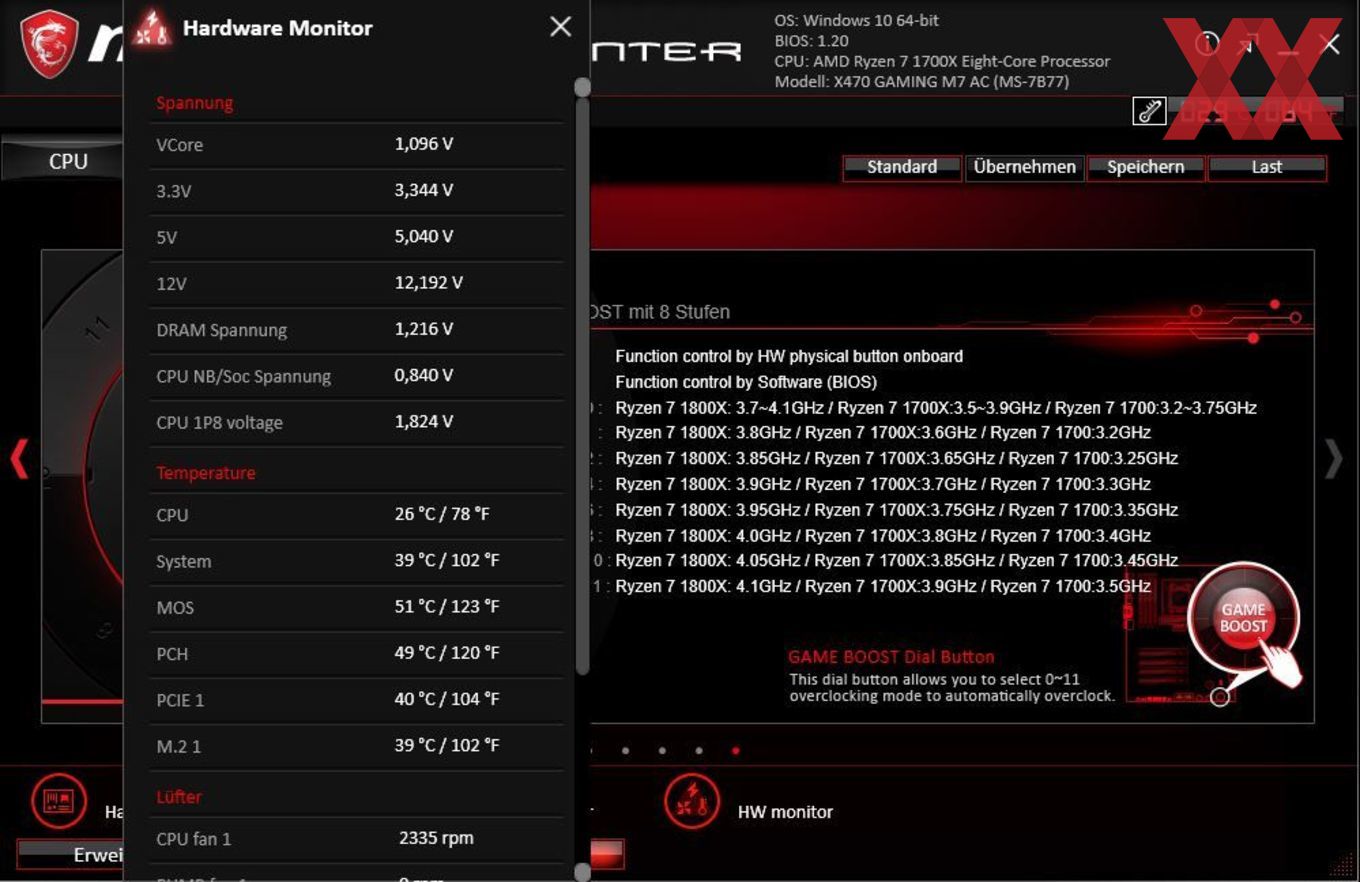Click the Erwei... button at bottom left
1360x882 pixels.
click(70, 854)
